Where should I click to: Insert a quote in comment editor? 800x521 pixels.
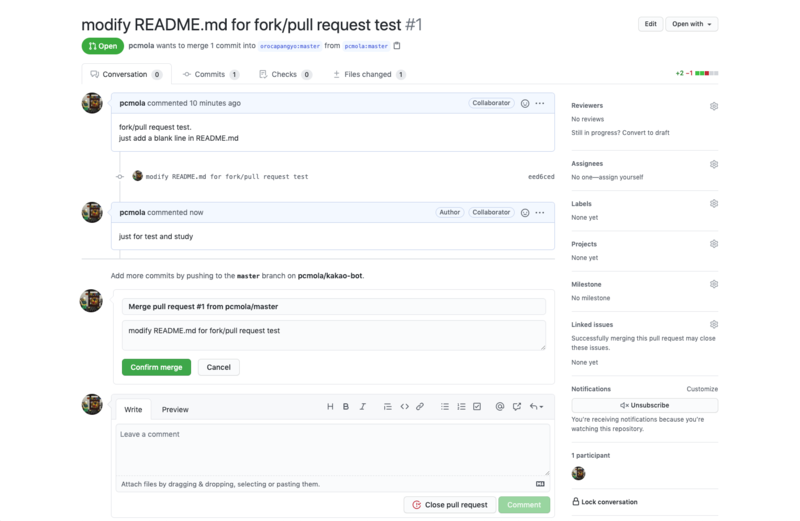(x=387, y=407)
